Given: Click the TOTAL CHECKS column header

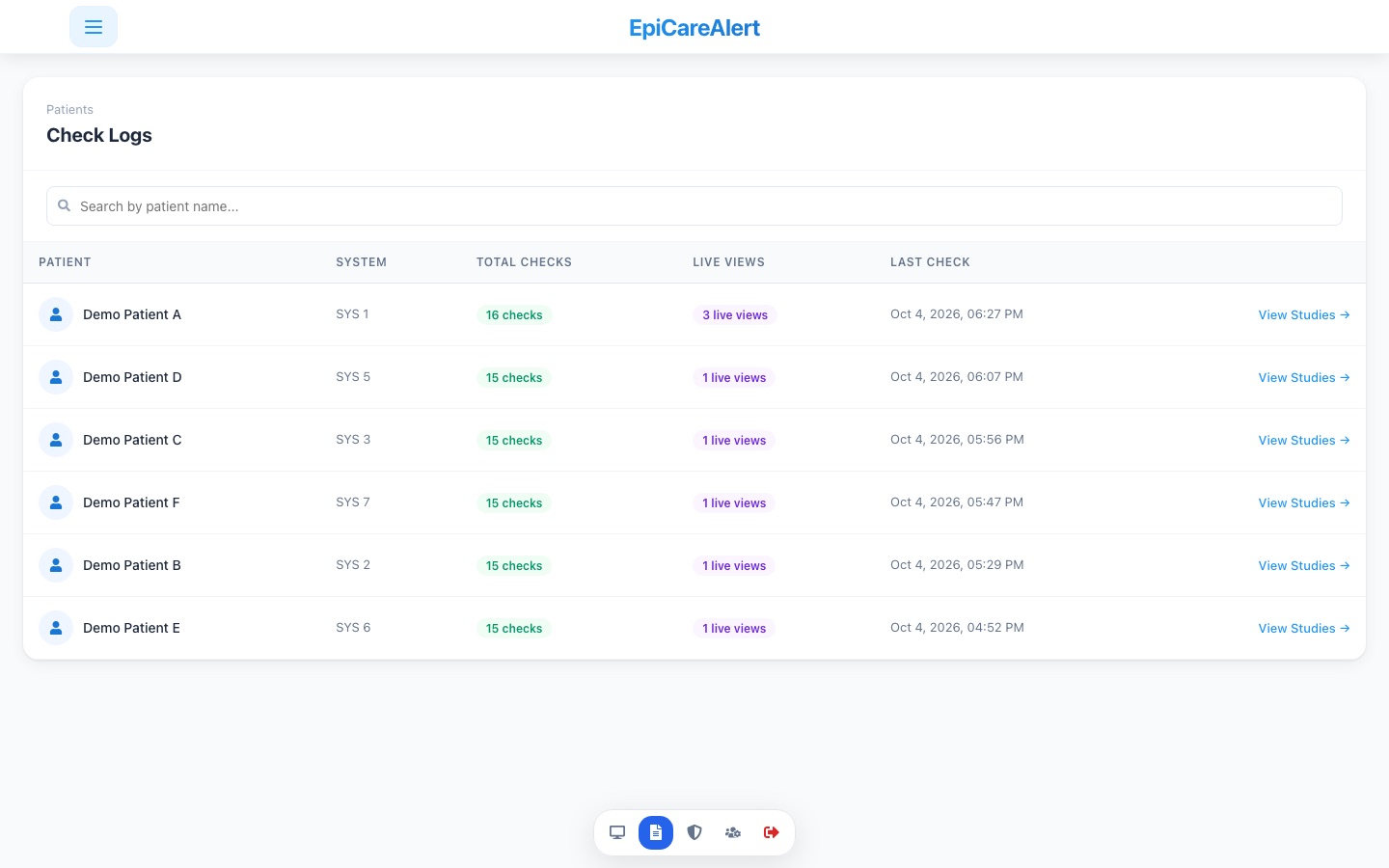Looking at the screenshot, I should tap(524, 262).
